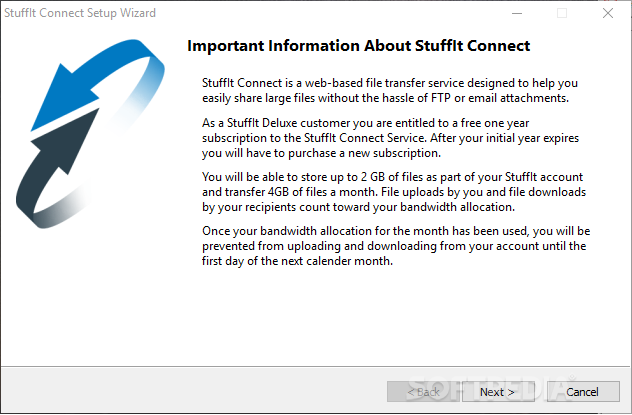Close the Setup Wizard window
Screen dimensions: 632x415
click(x=608, y=13)
